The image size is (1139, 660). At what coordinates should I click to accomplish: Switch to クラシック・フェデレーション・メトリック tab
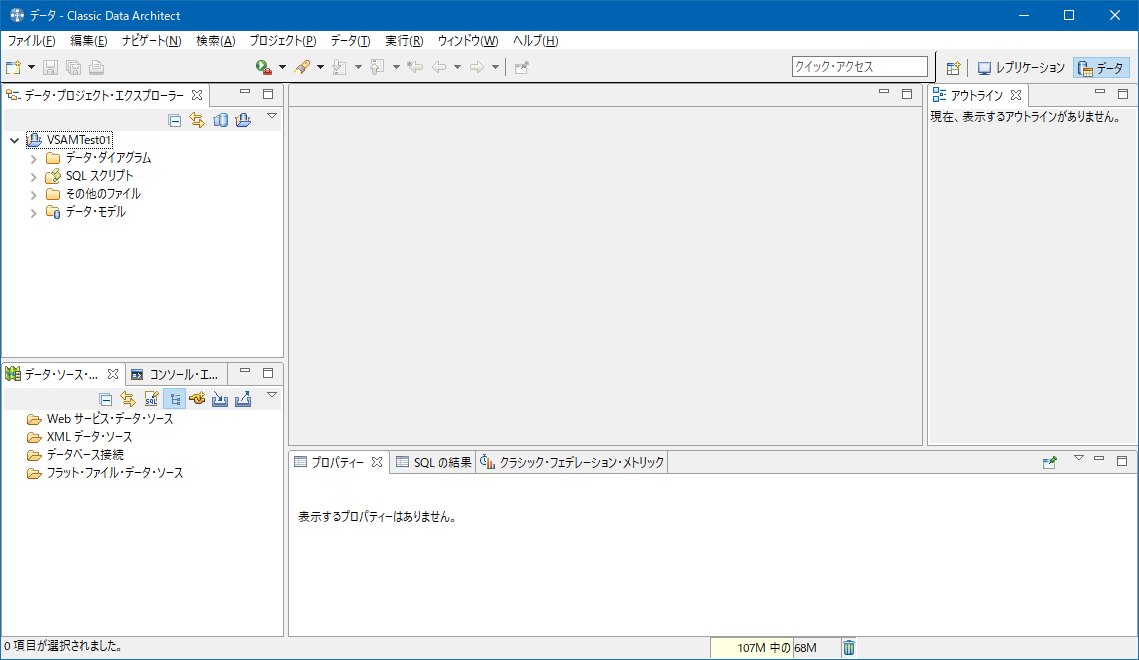pos(572,463)
